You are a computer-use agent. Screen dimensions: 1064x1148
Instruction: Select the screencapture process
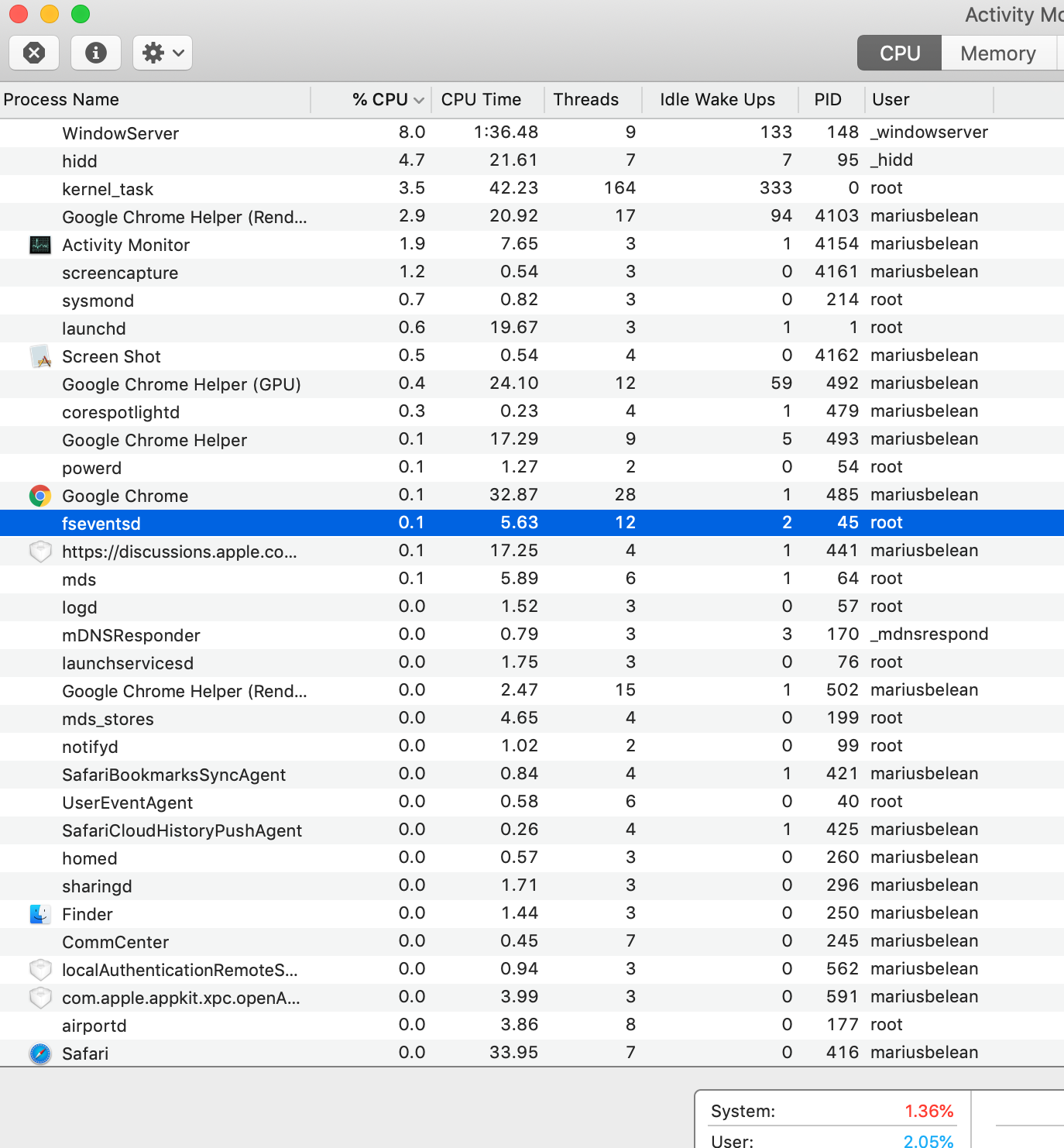point(120,273)
